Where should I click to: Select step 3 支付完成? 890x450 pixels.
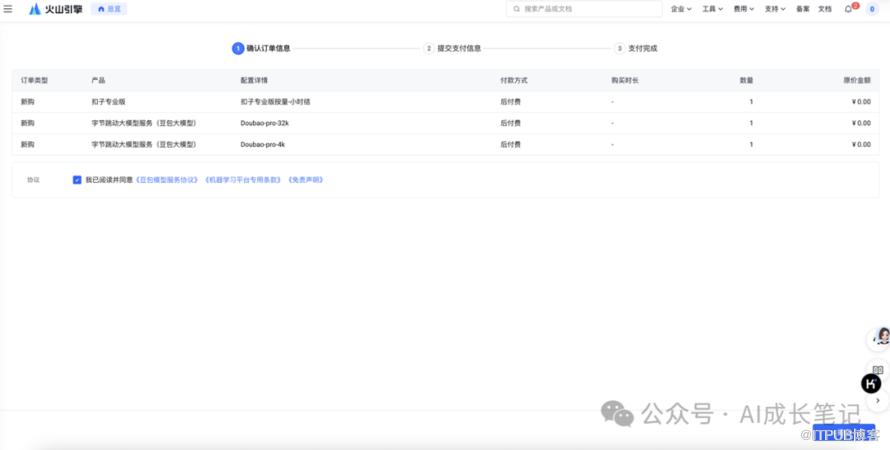point(636,49)
